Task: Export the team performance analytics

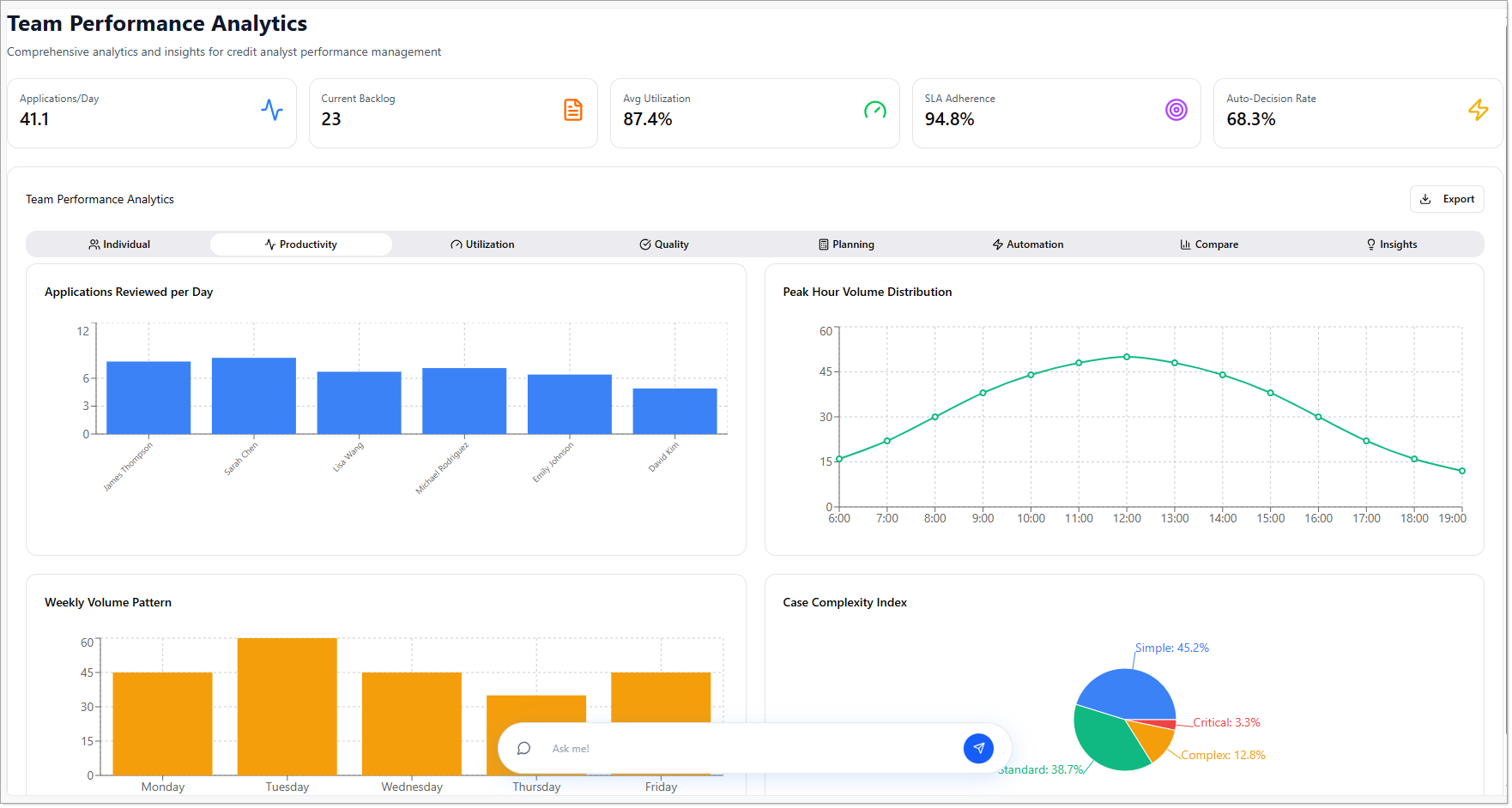Action: point(1447,199)
